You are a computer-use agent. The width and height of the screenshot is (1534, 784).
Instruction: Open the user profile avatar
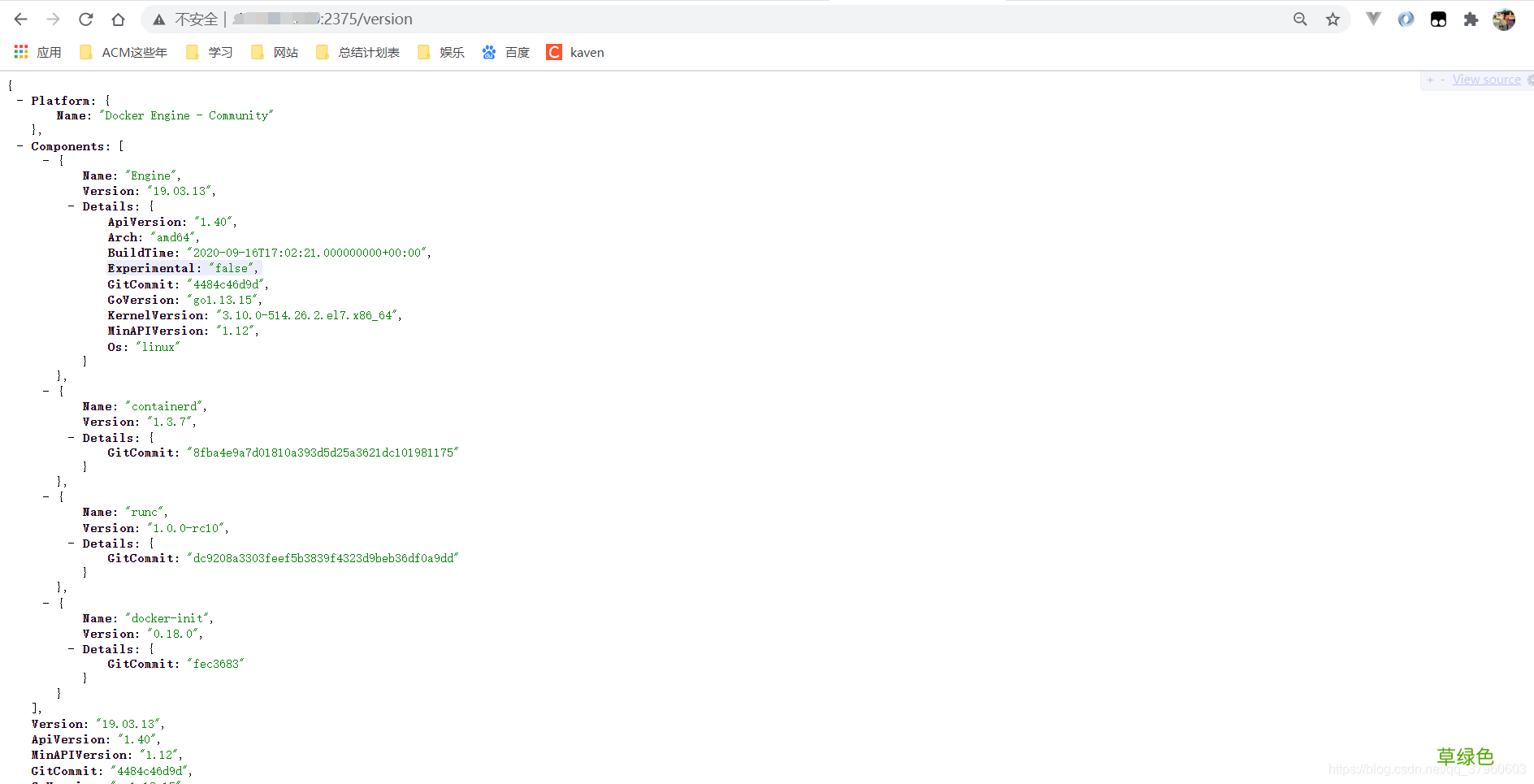1504,19
